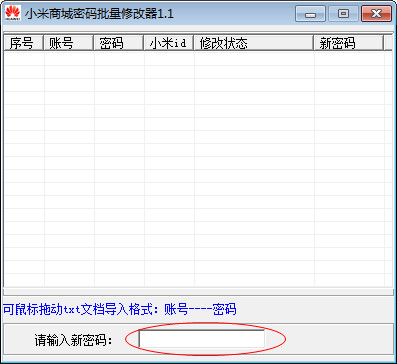Maximize the password modifier window
The width and height of the screenshot is (397, 364).
tap(343, 14)
